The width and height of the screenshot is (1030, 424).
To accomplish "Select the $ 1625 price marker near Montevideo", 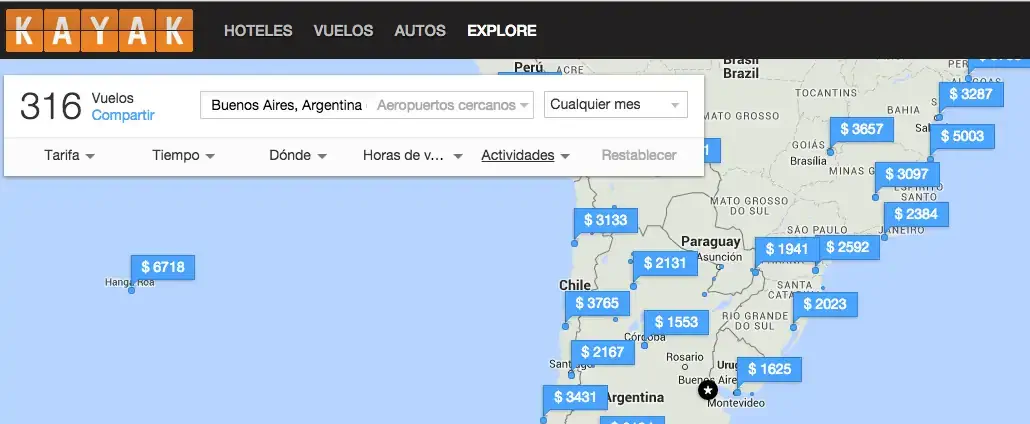I will click(769, 369).
